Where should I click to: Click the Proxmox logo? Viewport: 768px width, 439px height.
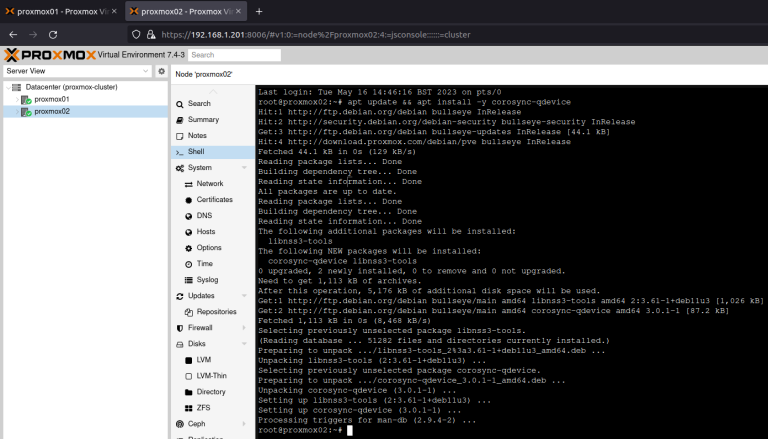pyautogui.click(x=49, y=55)
